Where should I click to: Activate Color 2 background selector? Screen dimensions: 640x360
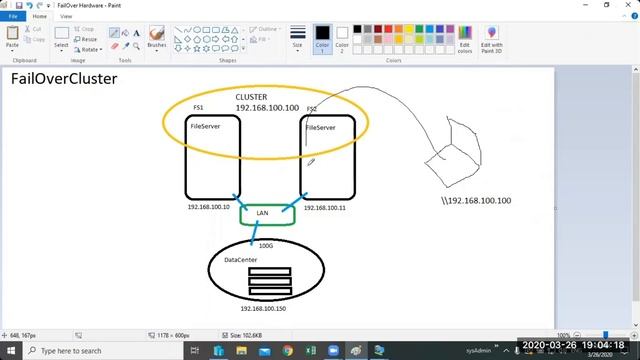tap(342, 39)
